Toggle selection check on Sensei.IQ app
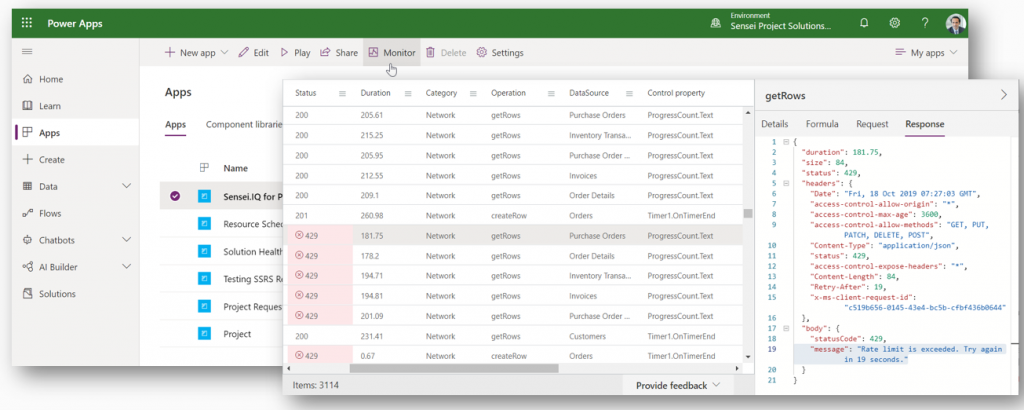This screenshot has width=1024, height=410. pos(174,195)
